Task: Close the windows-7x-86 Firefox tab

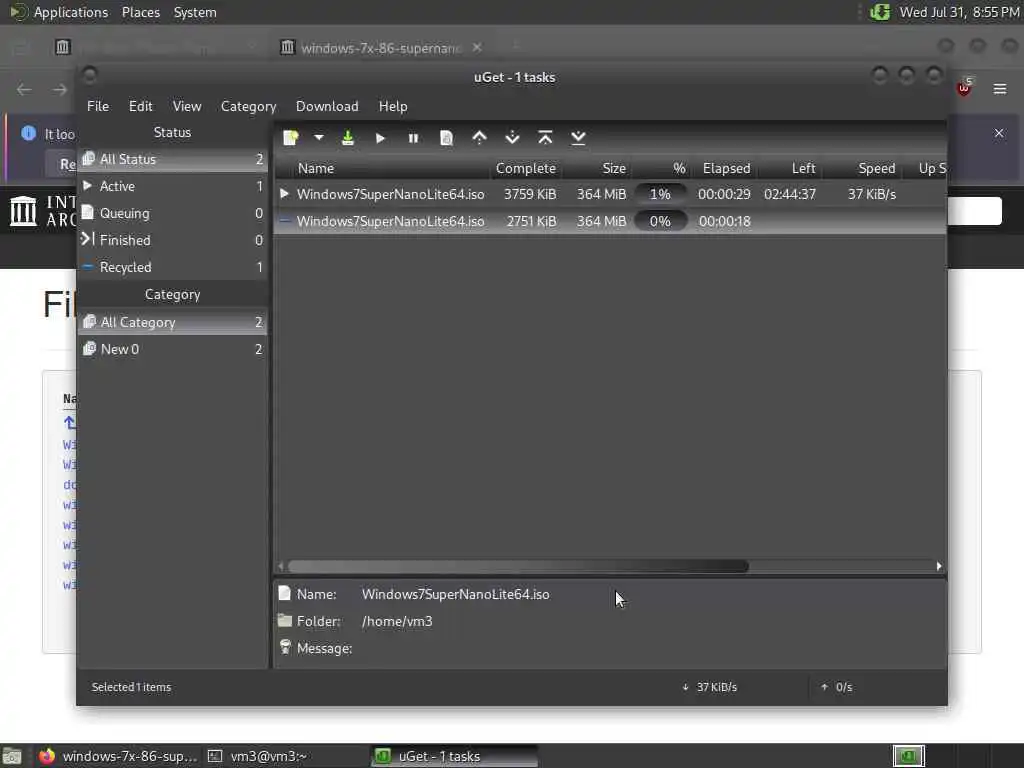Action: (477, 48)
